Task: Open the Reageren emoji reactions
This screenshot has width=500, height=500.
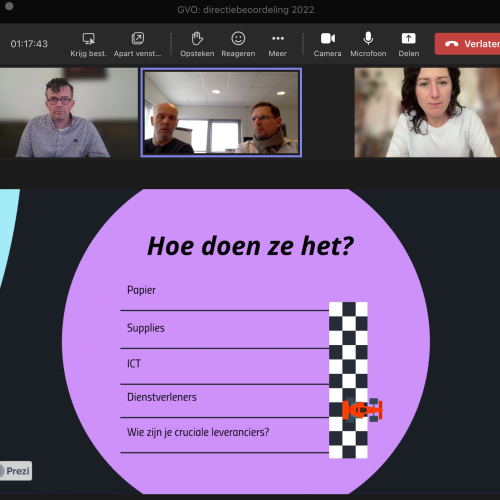Action: (238, 39)
